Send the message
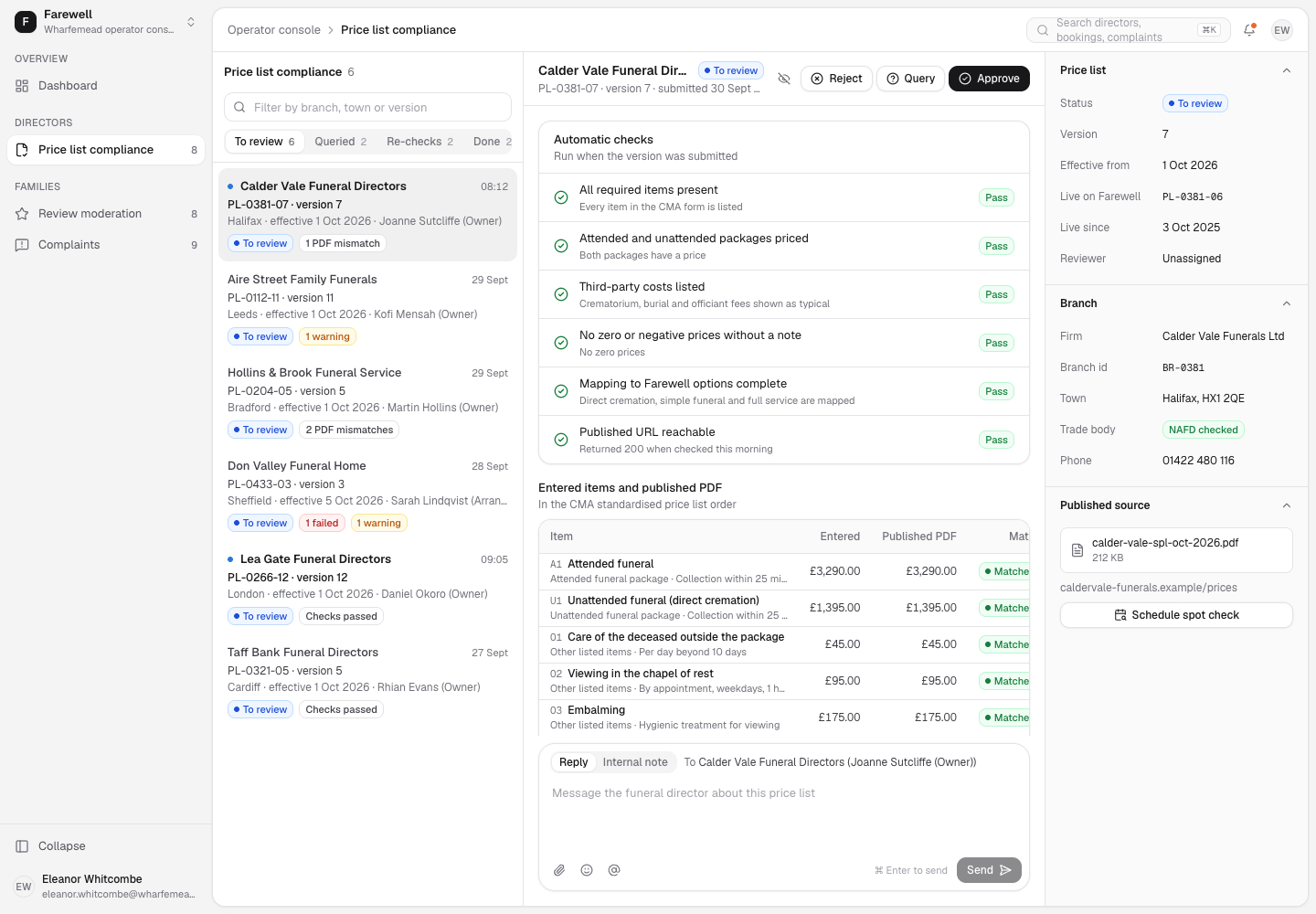This screenshot has width=1316, height=914. pos(989,870)
